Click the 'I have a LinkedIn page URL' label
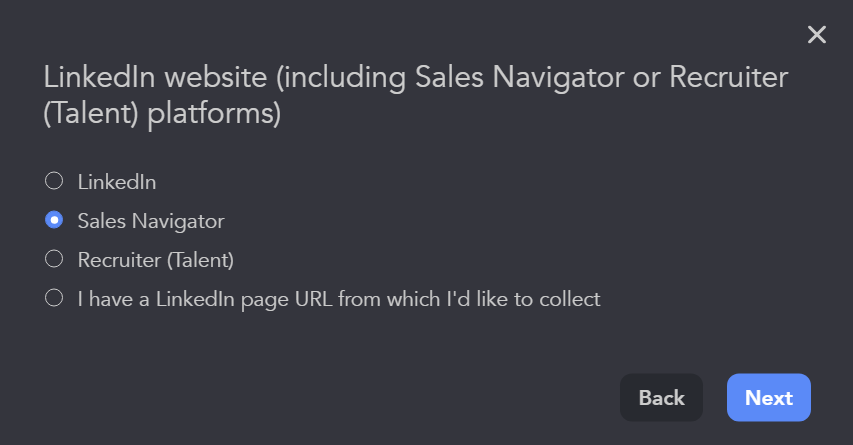 (339, 299)
